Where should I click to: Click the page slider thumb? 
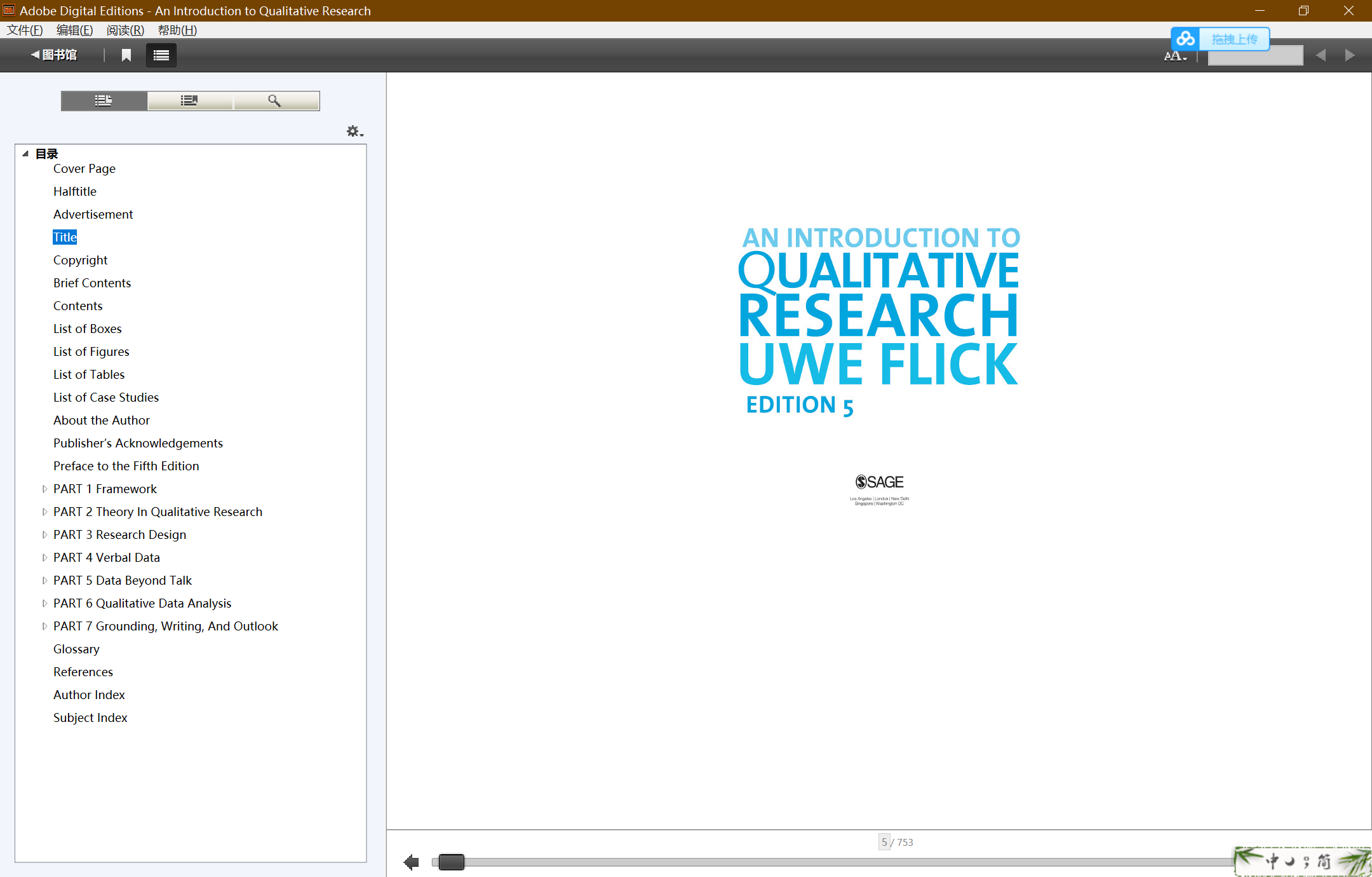[x=452, y=862]
